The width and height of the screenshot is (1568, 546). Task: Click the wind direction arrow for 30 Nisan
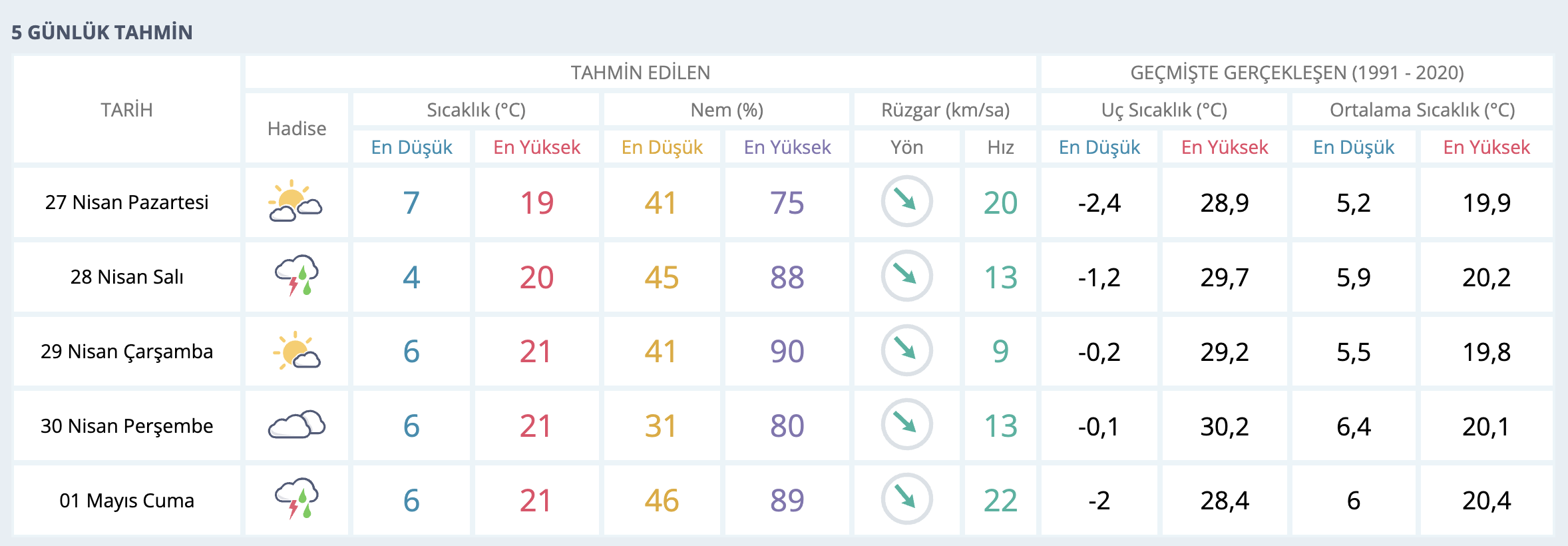906,425
